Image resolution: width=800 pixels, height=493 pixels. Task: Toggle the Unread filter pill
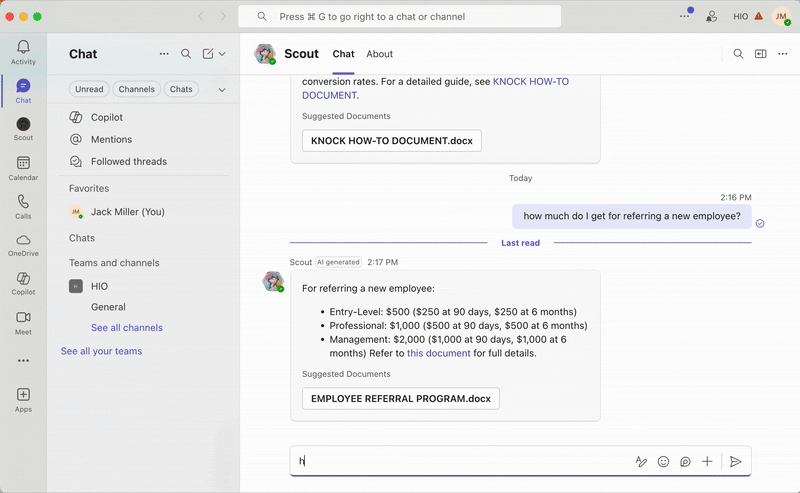coord(89,89)
